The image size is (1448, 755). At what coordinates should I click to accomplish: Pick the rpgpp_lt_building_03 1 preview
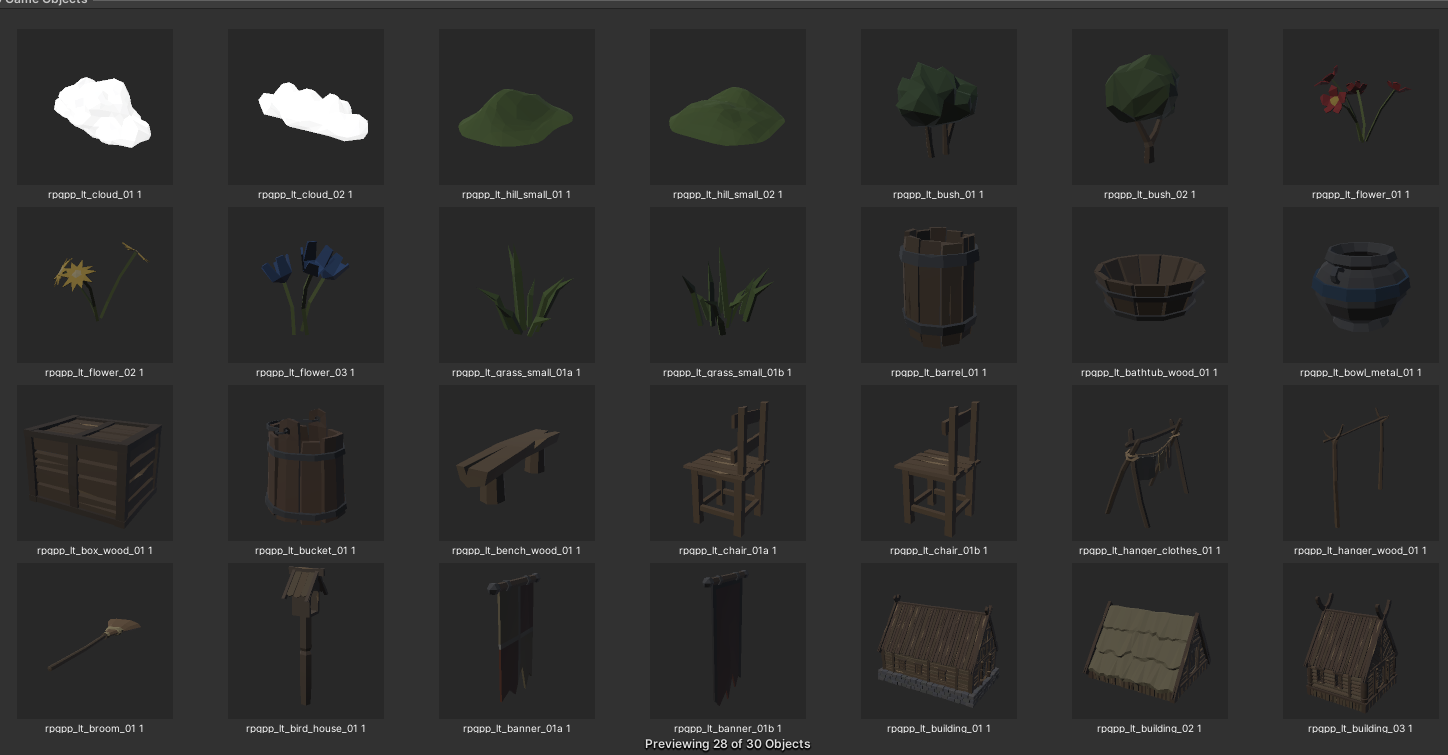click(1361, 641)
